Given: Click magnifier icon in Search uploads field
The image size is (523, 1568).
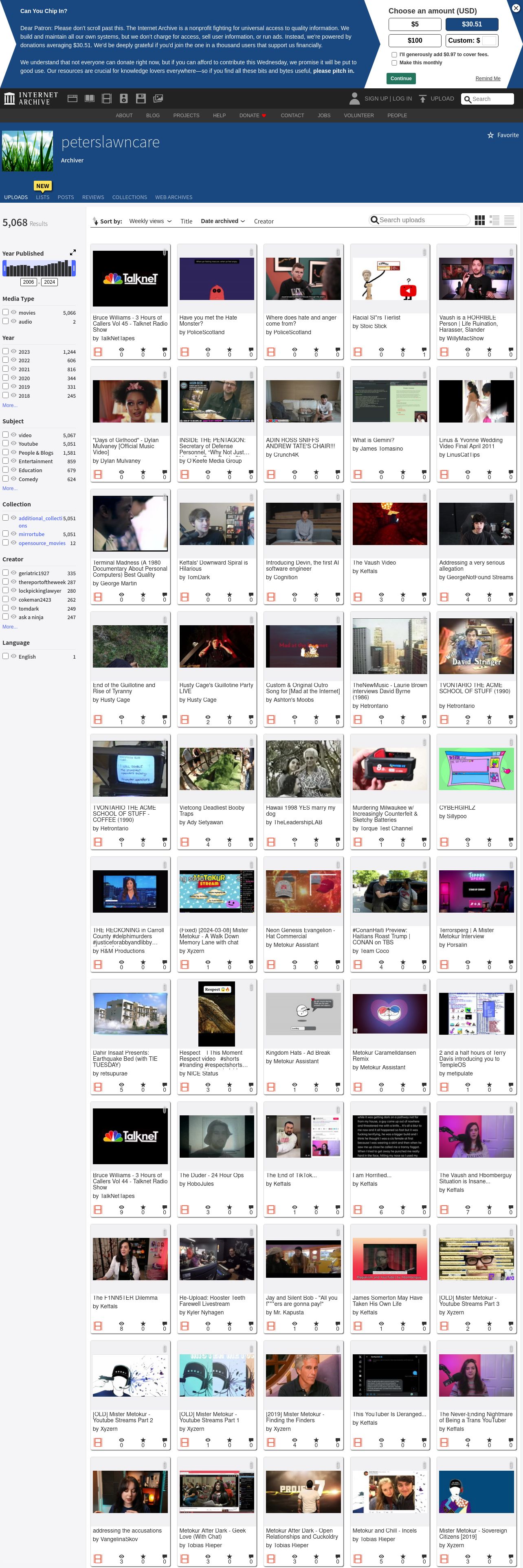Looking at the screenshot, I should pyautogui.click(x=374, y=220).
